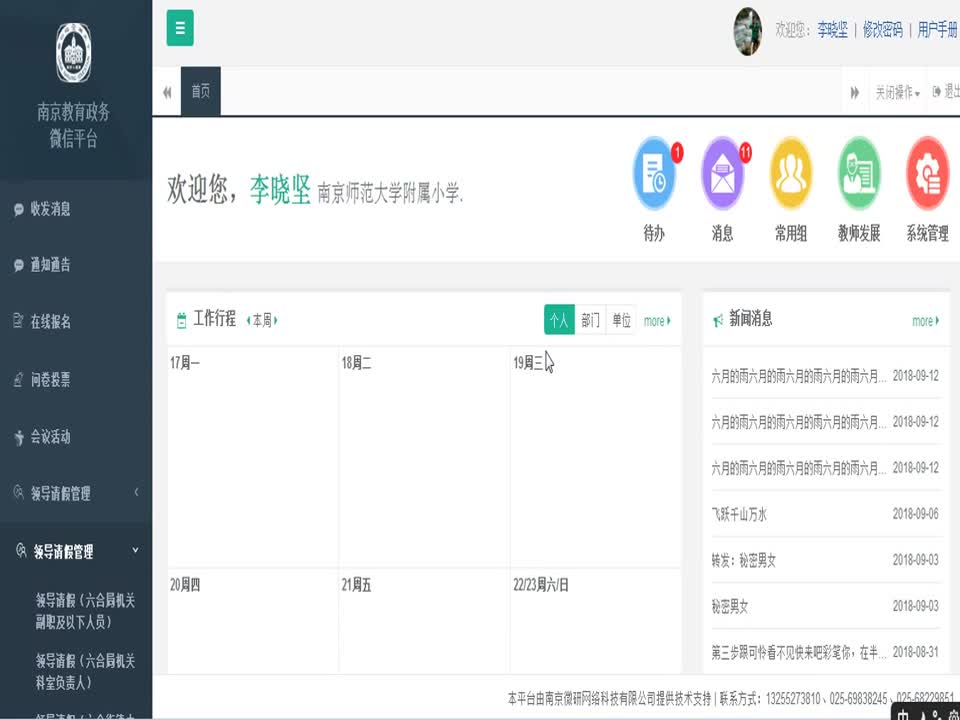Open the 关闭操作 dropdown
This screenshot has width=960, height=720.
[897, 92]
